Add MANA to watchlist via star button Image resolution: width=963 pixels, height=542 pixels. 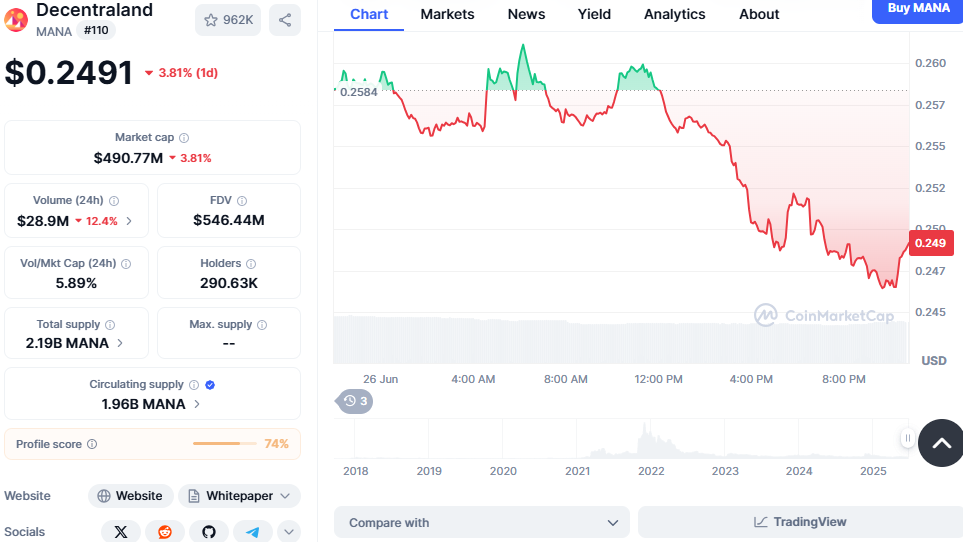tap(228, 20)
